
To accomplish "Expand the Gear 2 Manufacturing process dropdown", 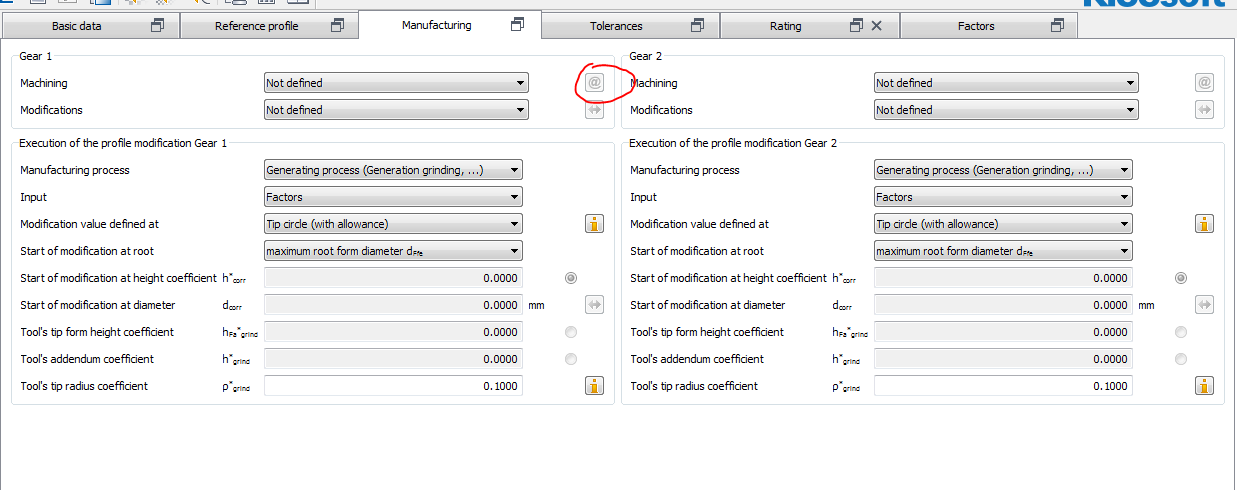I will tap(1003, 170).
